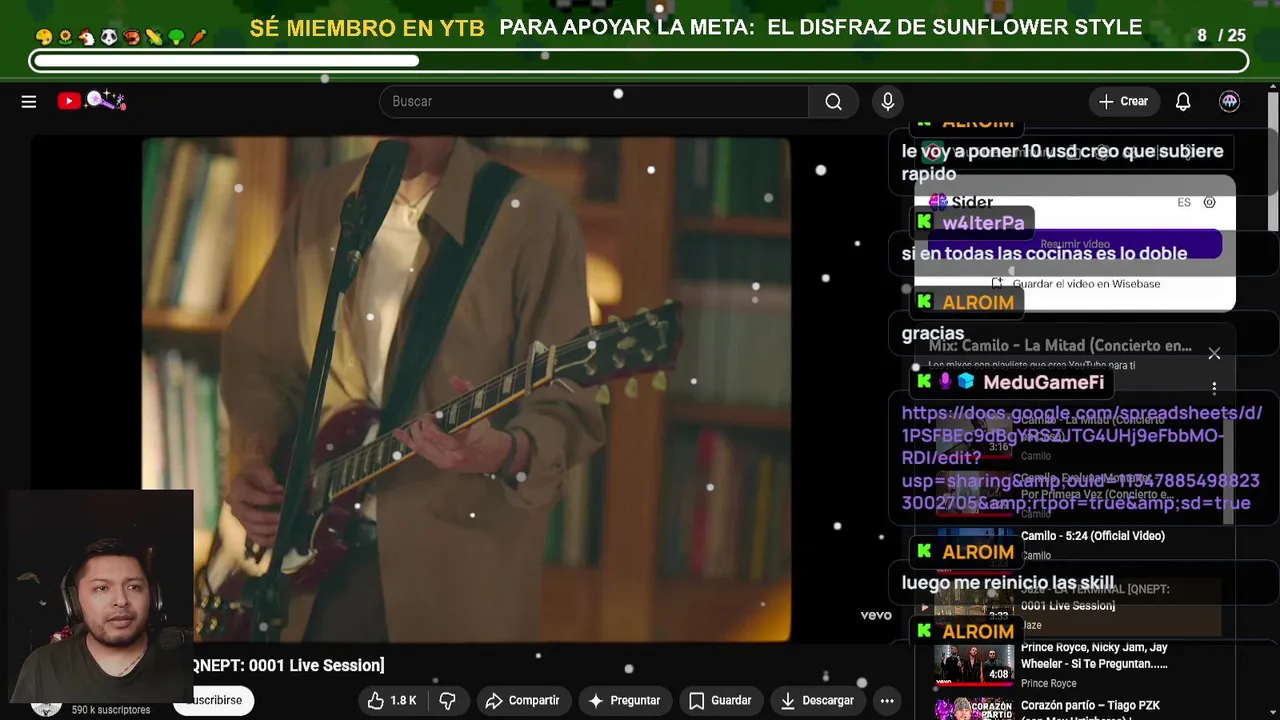Click the membership goal progress bar
The height and width of the screenshot is (720, 1280).
639,61
